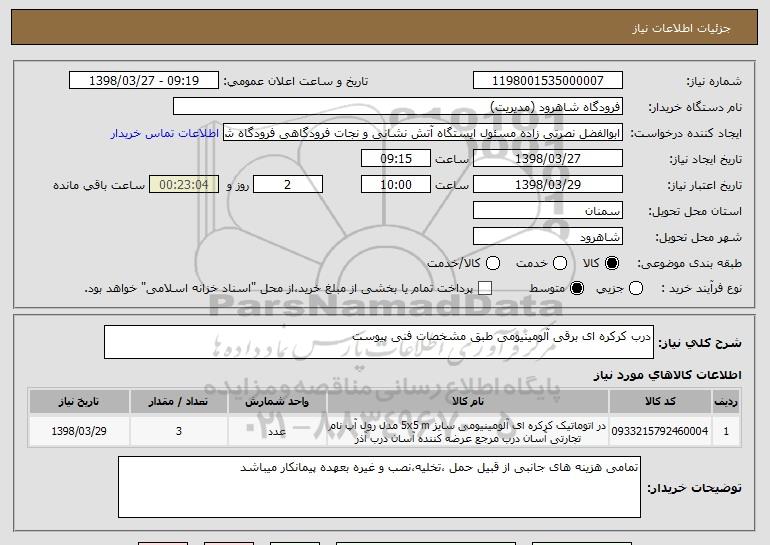Image resolution: width=770 pixels, height=545 pixels.
Task: Click the public announcement date field 09:19
Action: coord(144,81)
